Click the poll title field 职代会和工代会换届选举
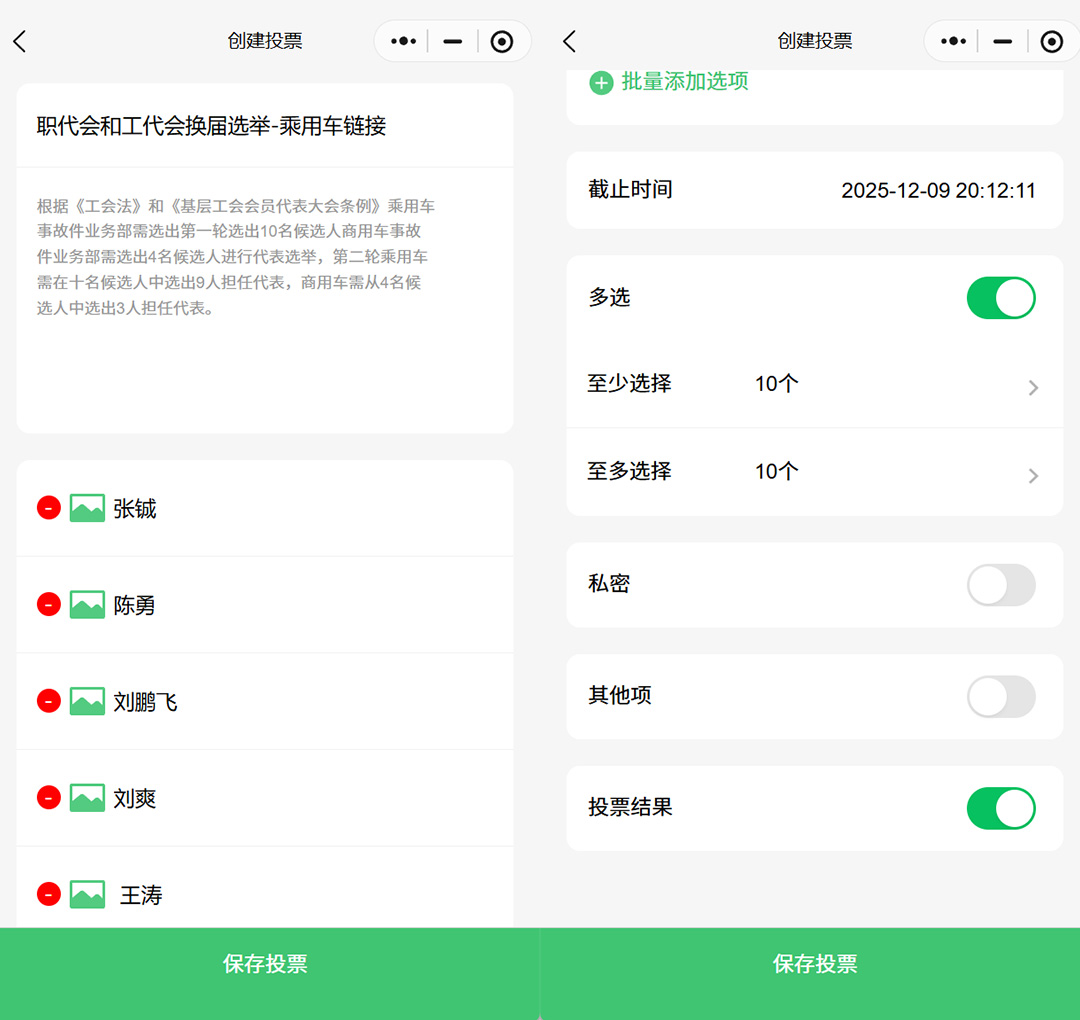This screenshot has width=1080, height=1020. coord(212,126)
